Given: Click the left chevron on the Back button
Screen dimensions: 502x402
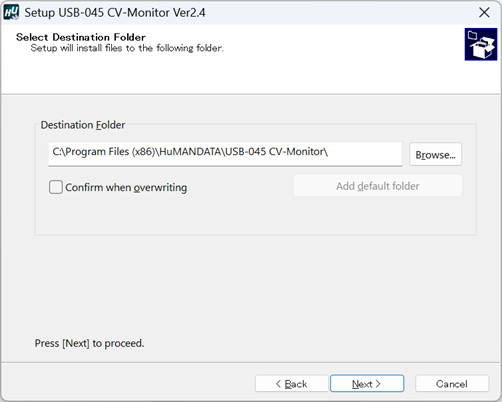Looking at the screenshot, I should tap(278, 384).
